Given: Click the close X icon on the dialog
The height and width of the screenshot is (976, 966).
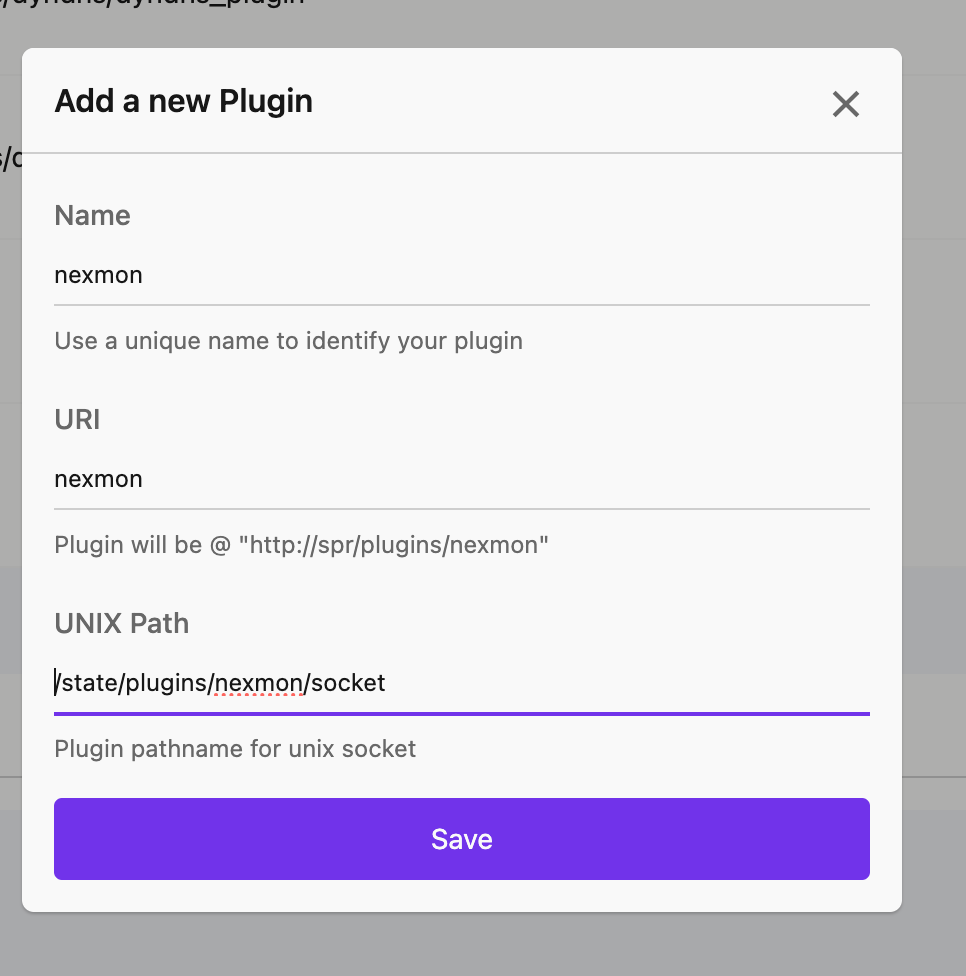Looking at the screenshot, I should tap(845, 104).
